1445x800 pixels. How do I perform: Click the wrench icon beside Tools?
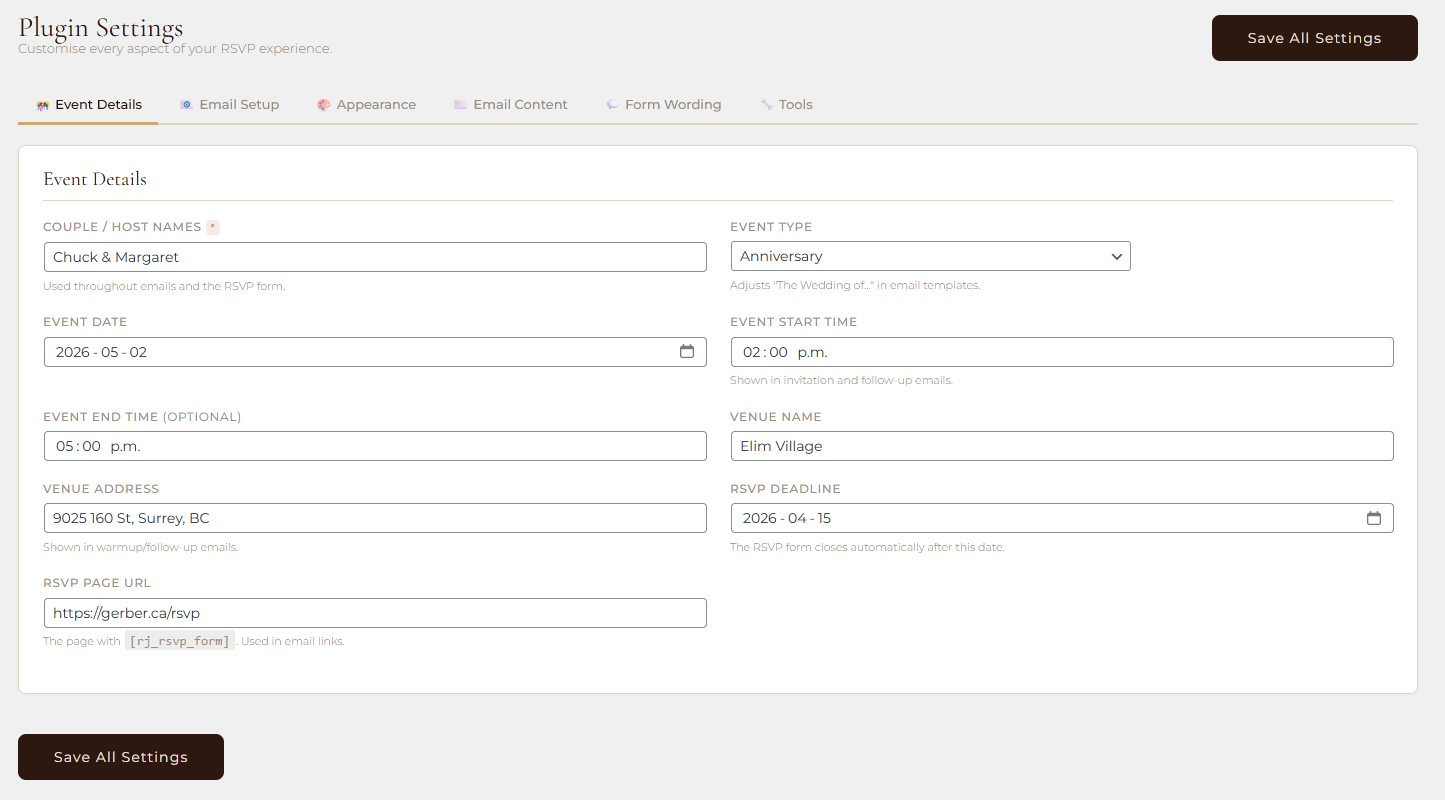[x=766, y=105]
